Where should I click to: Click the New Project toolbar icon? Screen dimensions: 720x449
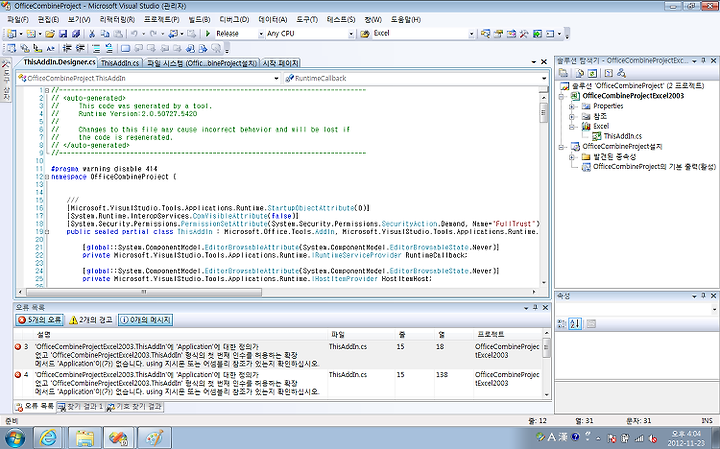(x=11, y=34)
